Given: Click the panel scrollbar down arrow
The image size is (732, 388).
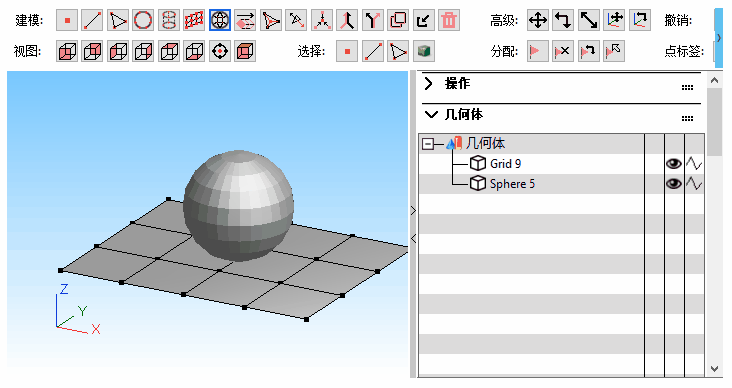Looking at the screenshot, I should point(714,369).
